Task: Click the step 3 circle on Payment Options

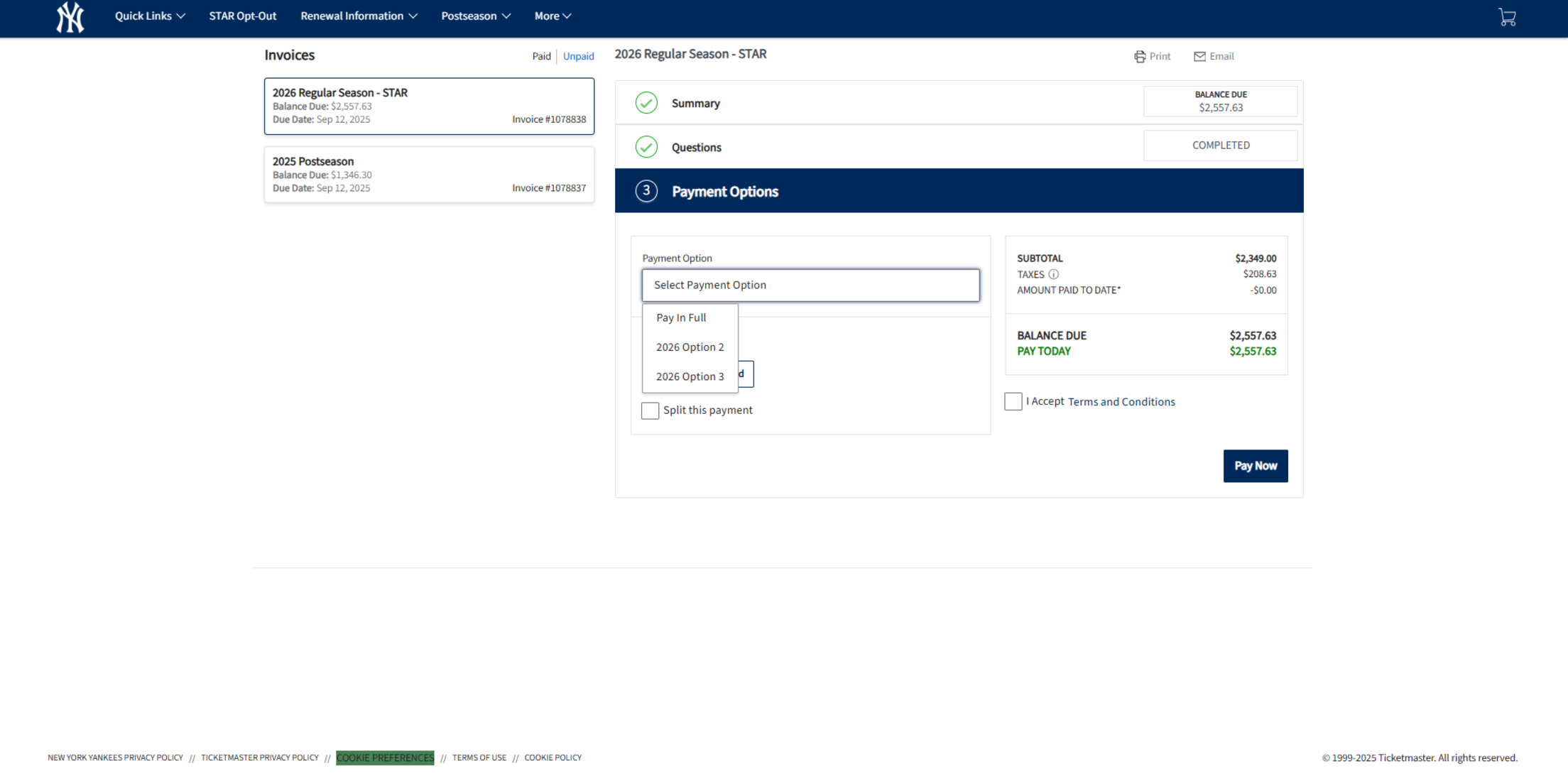Action: click(x=646, y=191)
